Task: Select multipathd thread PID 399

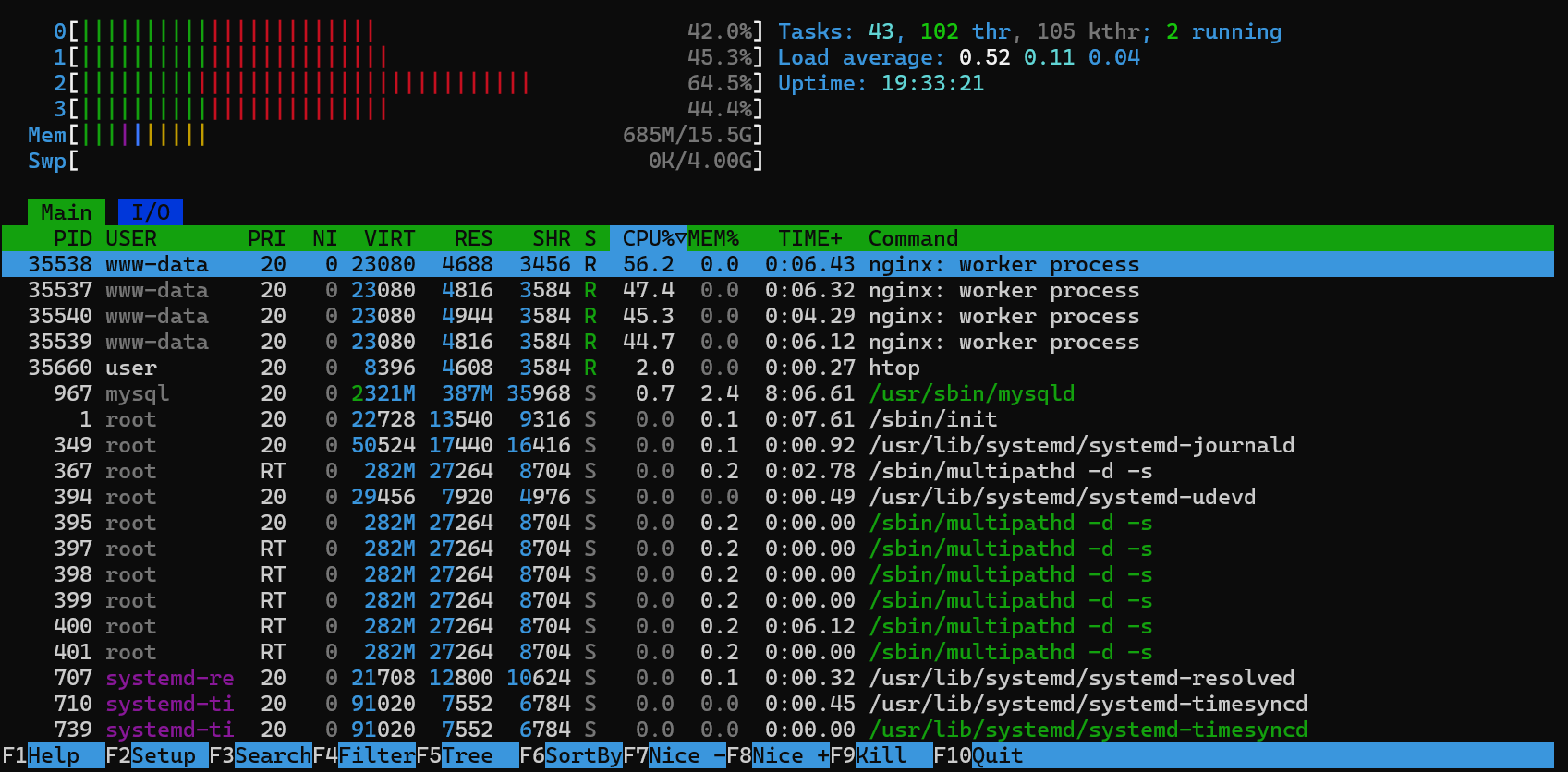Action: (x=778, y=600)
